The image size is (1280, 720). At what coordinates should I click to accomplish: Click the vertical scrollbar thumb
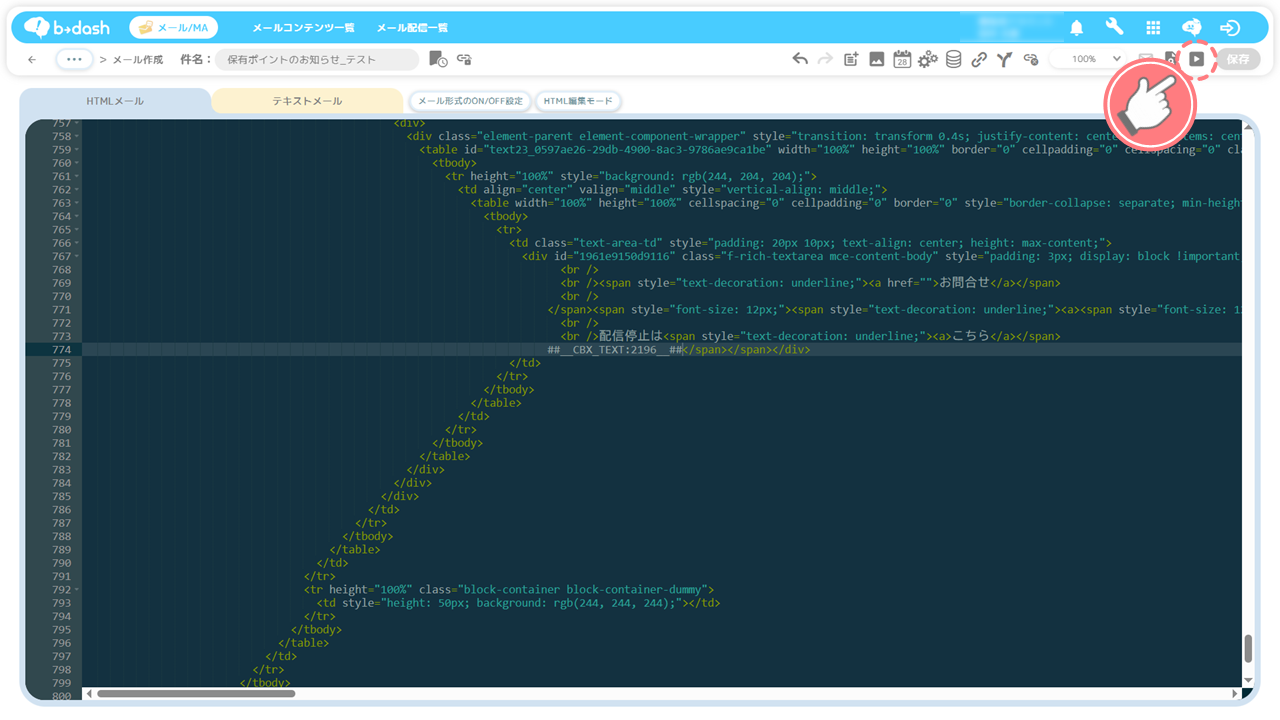tap(1248, 648)
